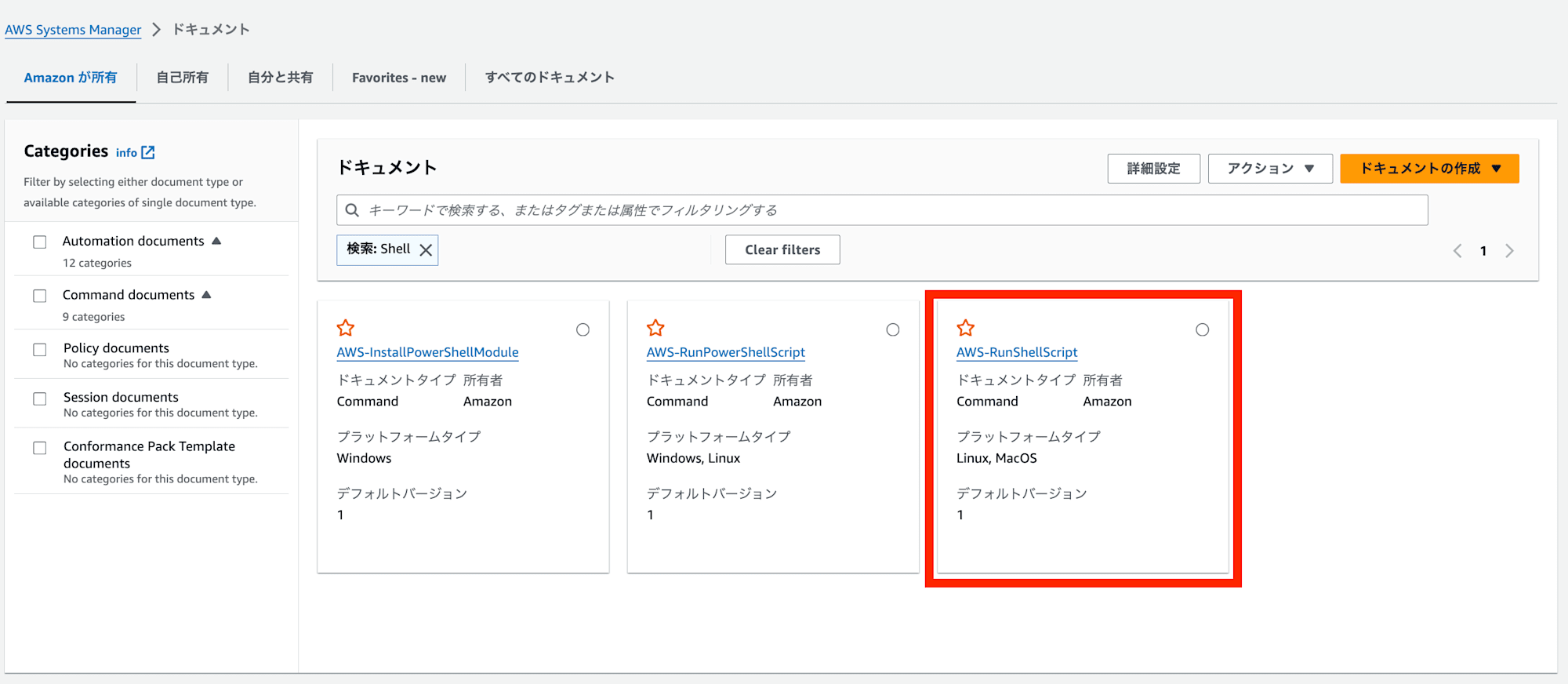Click 'Windows, Linux' platform text
This screenshot has height=684, width=1568.
(x=693, y=458)
